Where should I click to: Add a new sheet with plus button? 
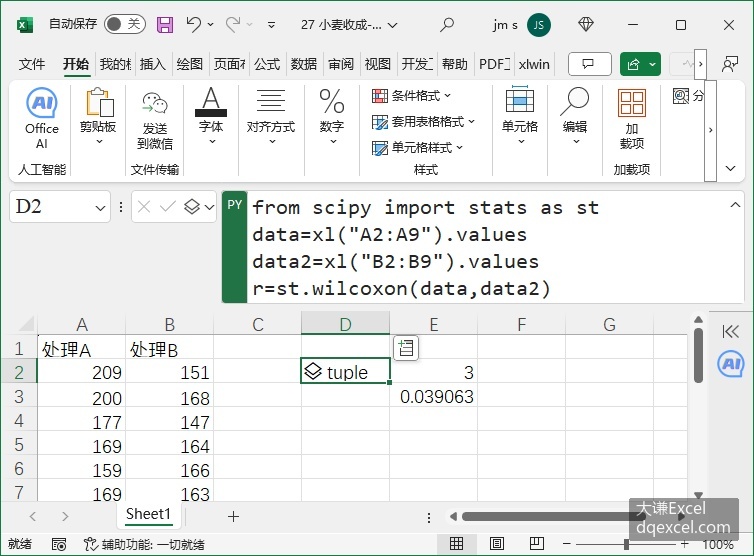click(x=233, y=517)
